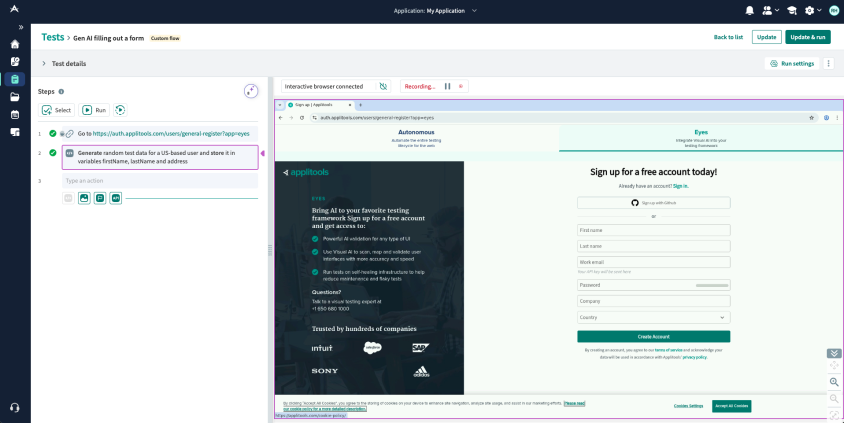Screen dimensions: 844x423
Task: Open the notifications bell
Action: [750, 10]
